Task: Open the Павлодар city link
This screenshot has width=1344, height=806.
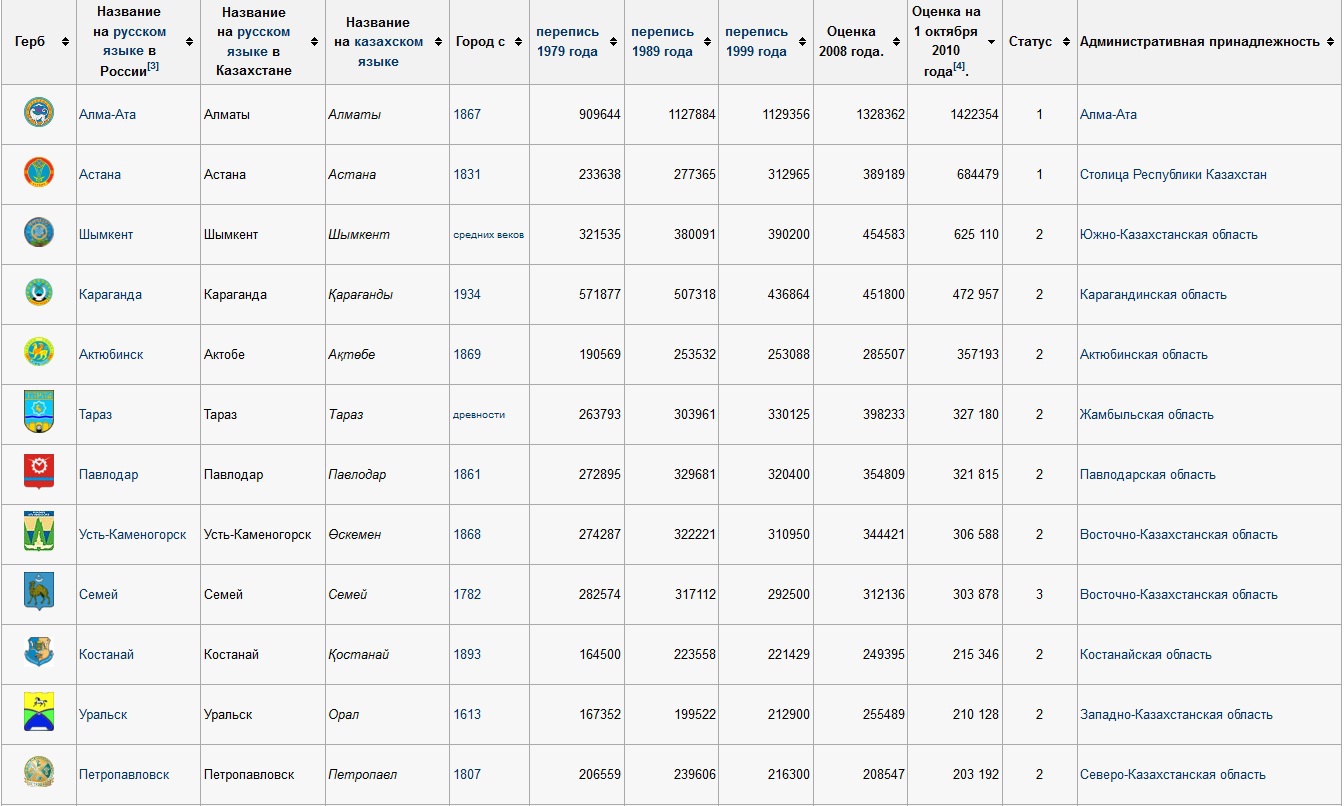Action: (x=109, y=474)
